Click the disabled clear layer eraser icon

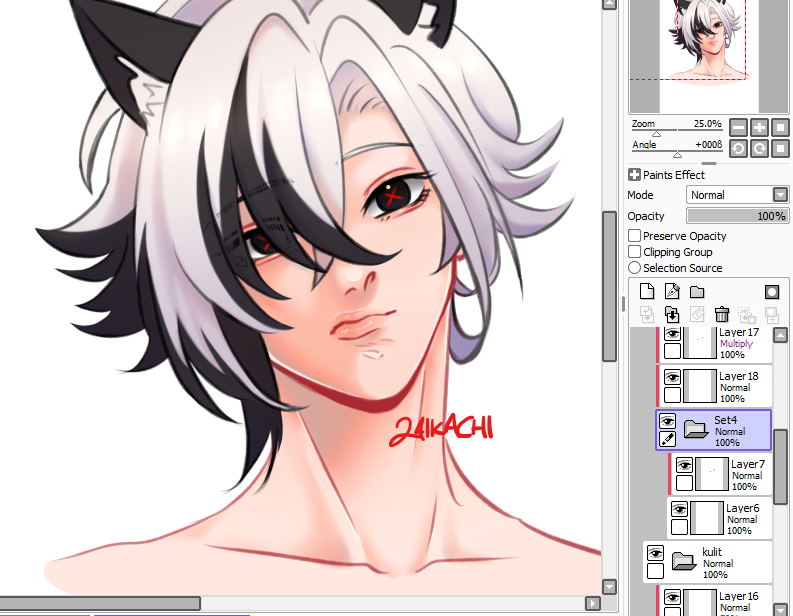click(x=697, y=315)
